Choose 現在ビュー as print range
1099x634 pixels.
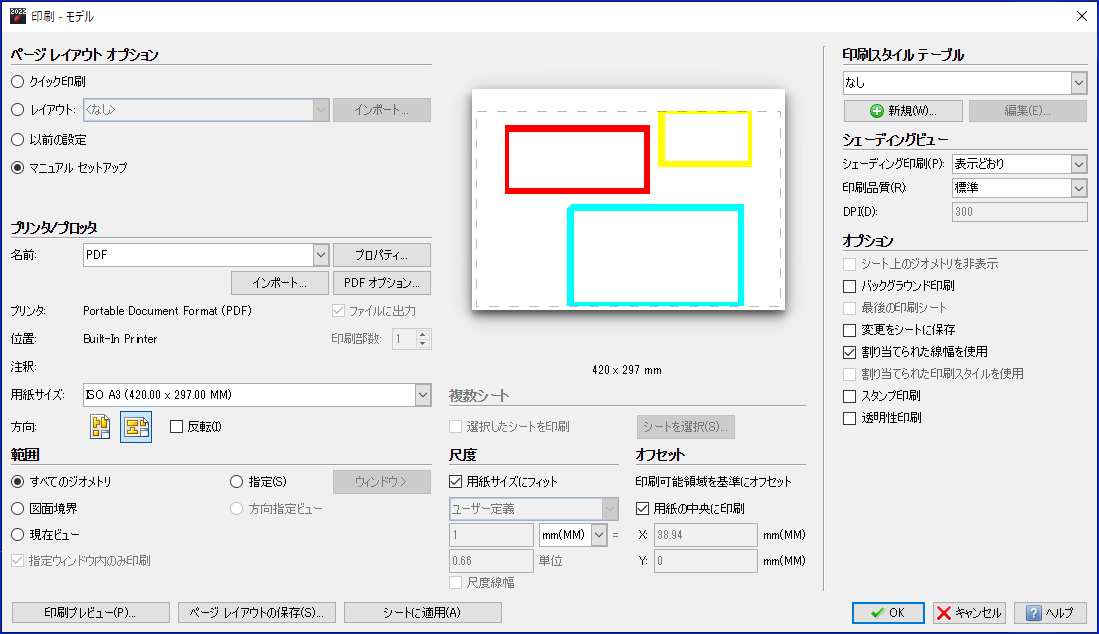(x=17, y=535)
